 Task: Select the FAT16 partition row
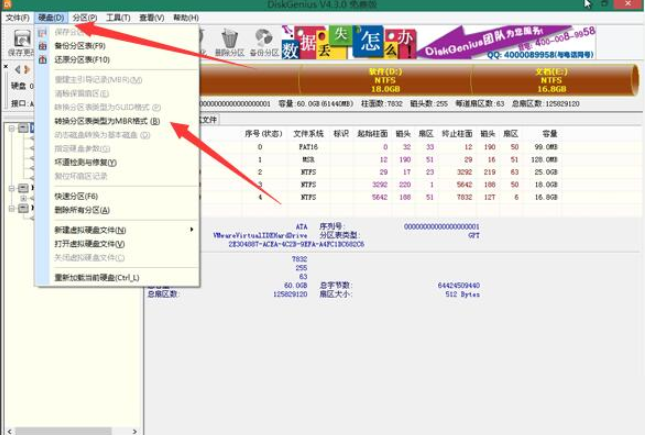(381, 147)
